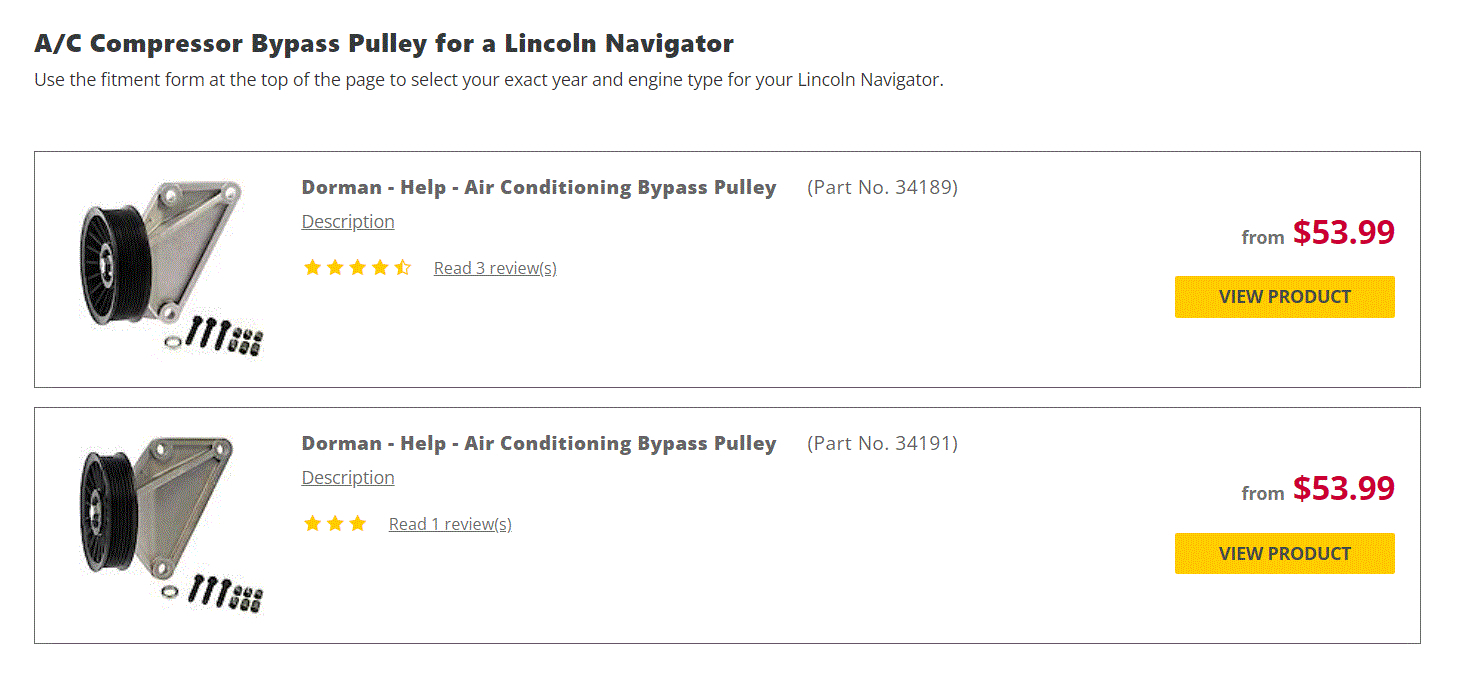Click the first star of part 34191's rating
Image resolution: width=1473 pixels, height=687 pixels.
pyautogui.click(x=312, y=524)
